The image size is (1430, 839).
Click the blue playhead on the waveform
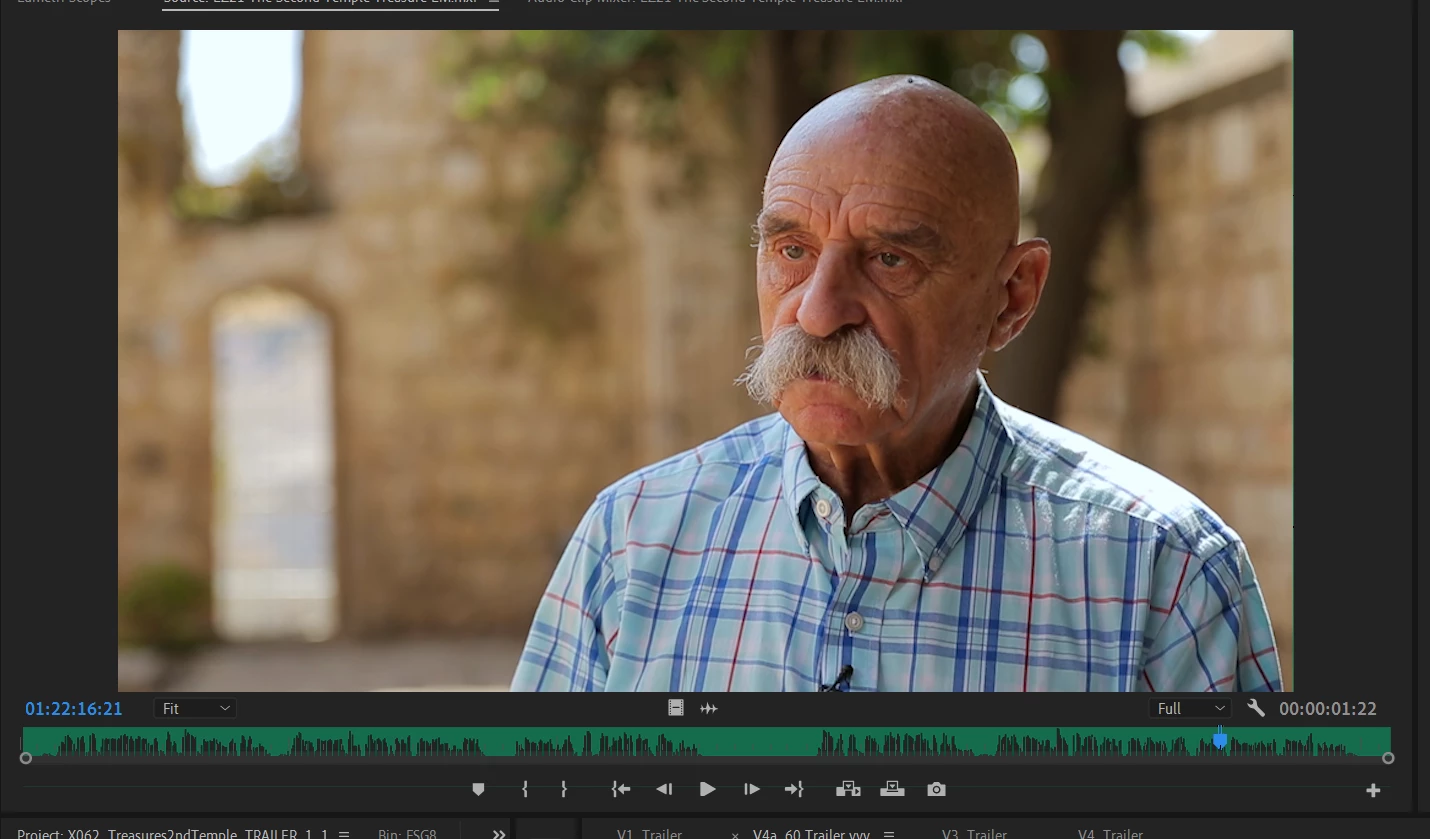point(1220,739)
